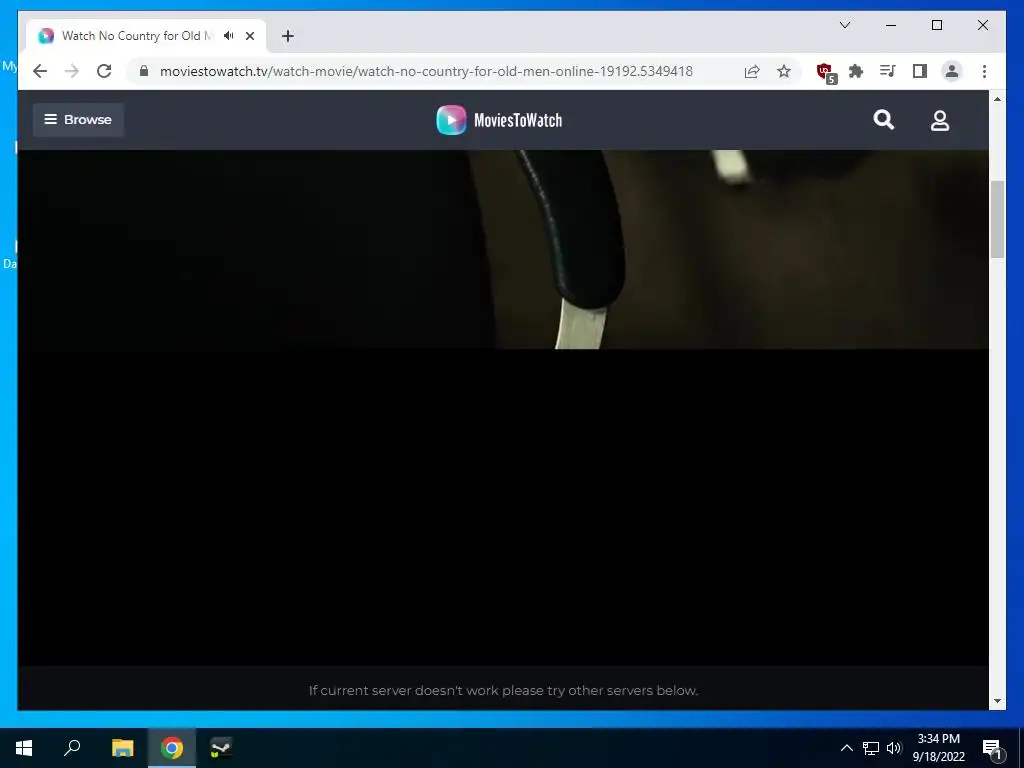
Task: Open the media control icon in toolbar
Action: click(888, 71)
